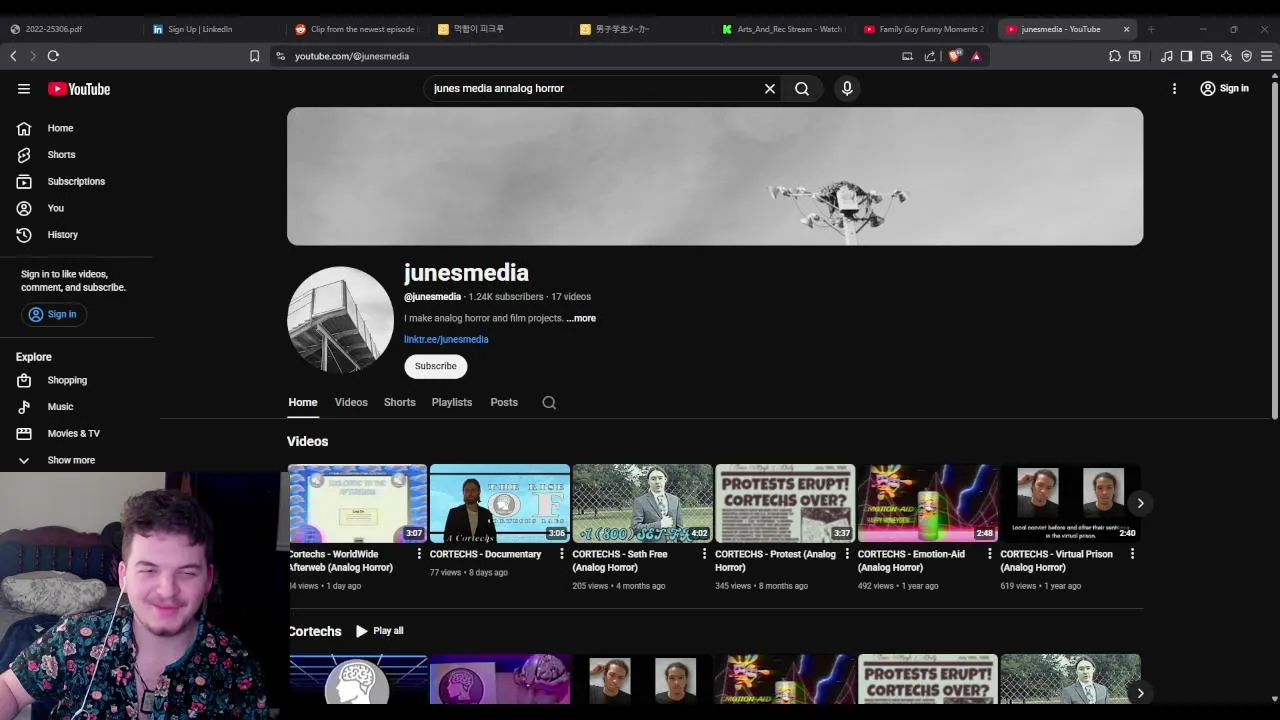Open the Shopping icon under Explore
This screenshot has height=720, width=1280.
(24, 380)
